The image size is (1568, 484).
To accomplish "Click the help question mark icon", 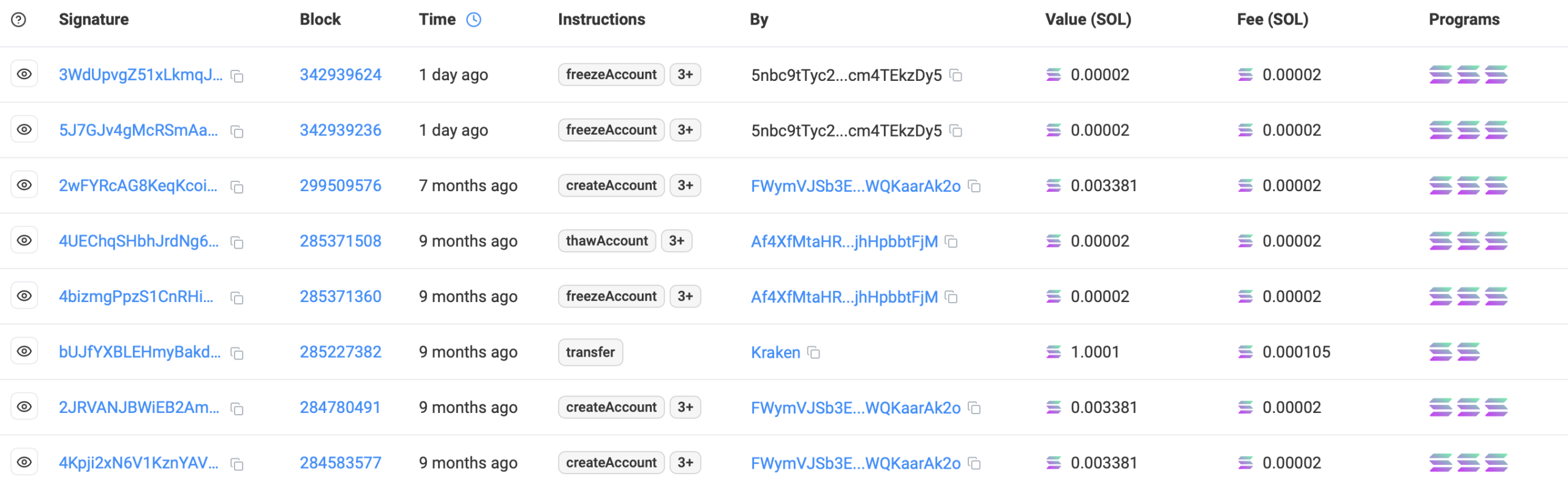I will (19, 20).
